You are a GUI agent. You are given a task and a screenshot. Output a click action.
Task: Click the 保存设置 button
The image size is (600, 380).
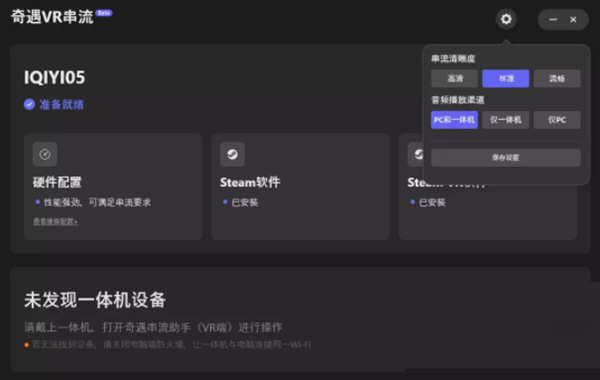[505, 157]
